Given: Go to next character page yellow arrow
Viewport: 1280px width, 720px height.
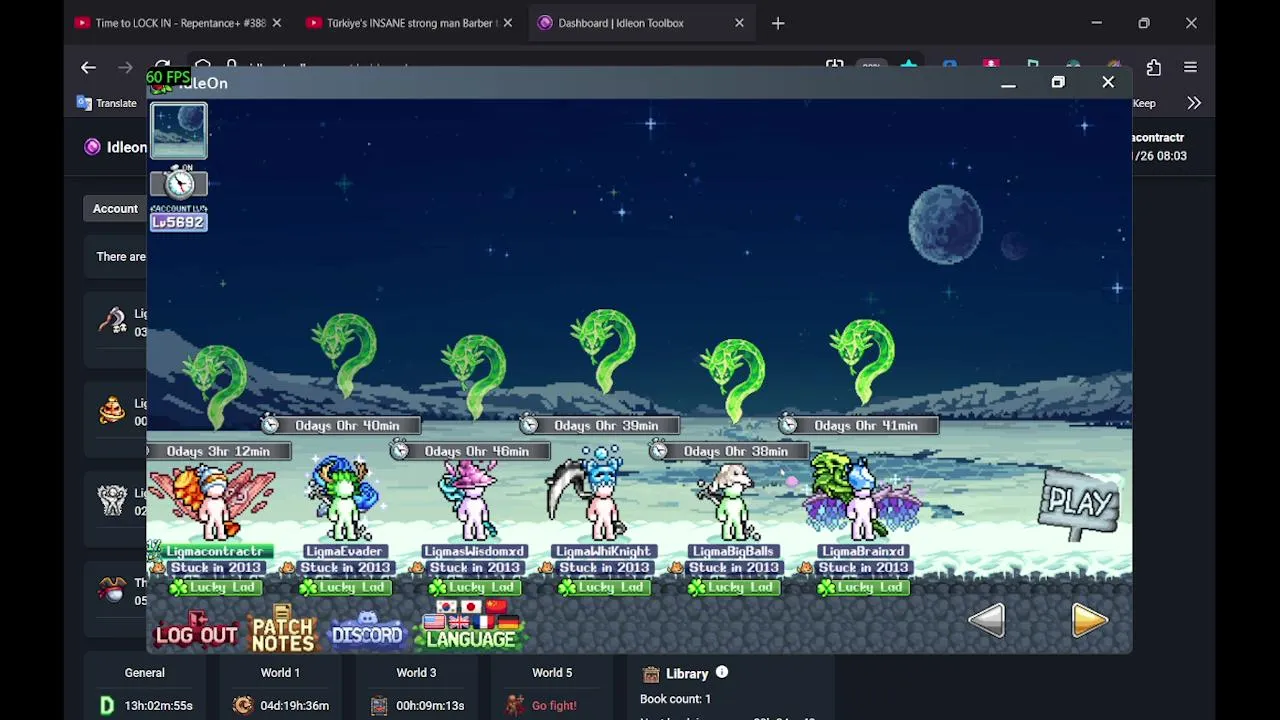Looking at the screenshot, I should click(1089, 621).
